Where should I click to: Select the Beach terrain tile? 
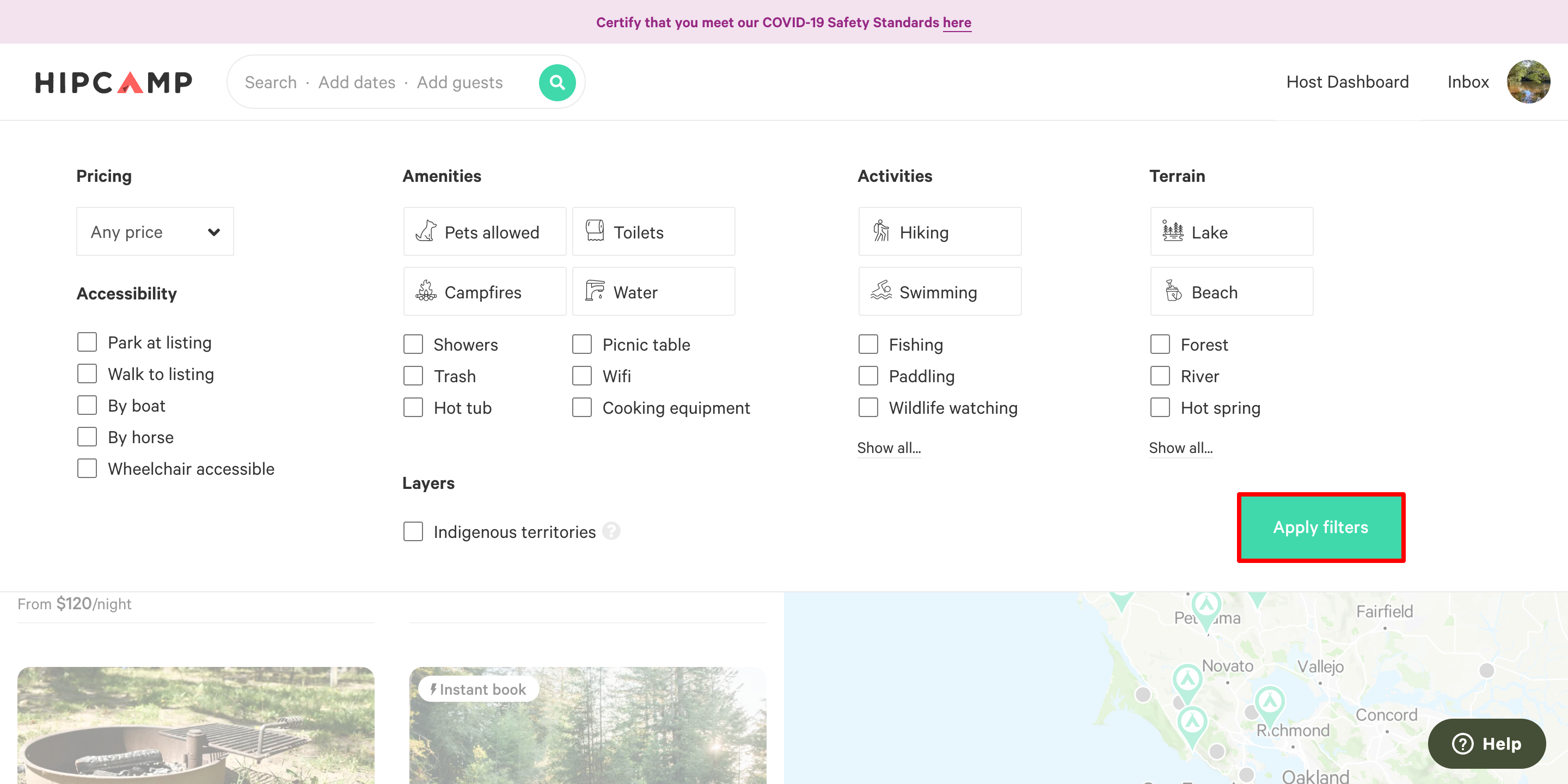[1232, 292]
